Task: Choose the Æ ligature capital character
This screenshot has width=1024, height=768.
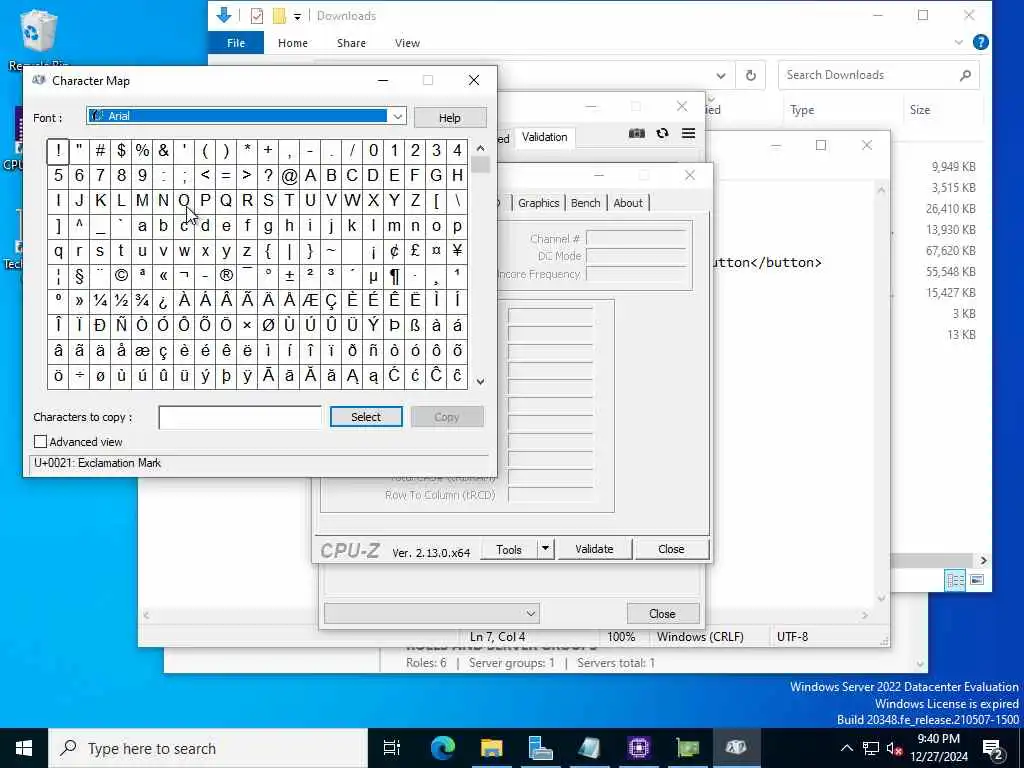Action: coord(310,300)
